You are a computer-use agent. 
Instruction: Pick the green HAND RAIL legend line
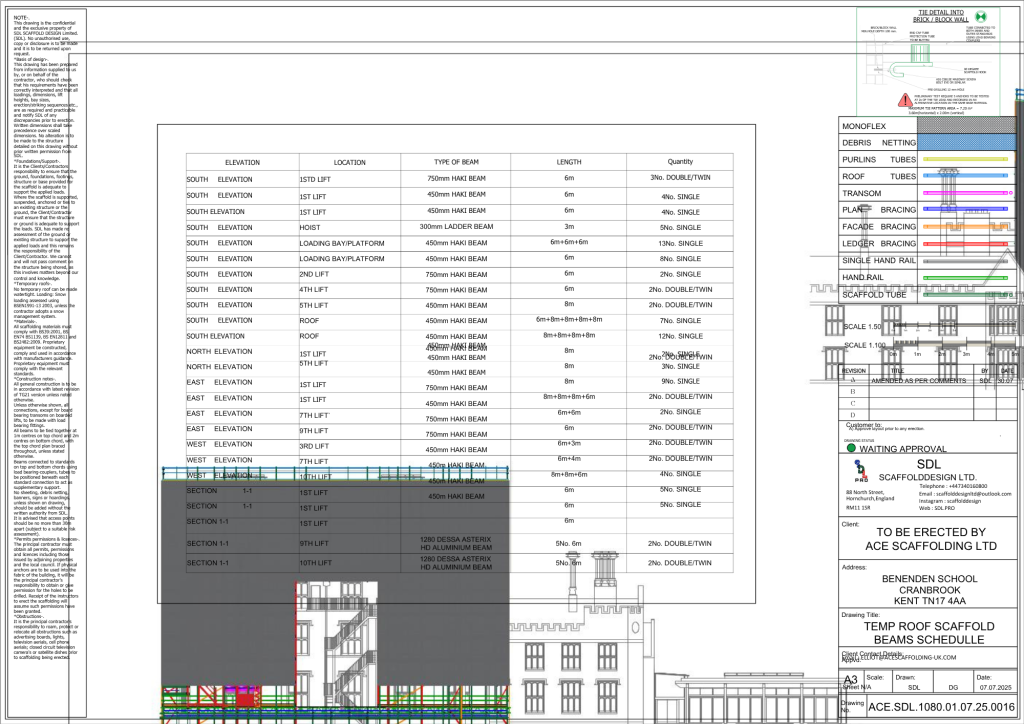965,277
